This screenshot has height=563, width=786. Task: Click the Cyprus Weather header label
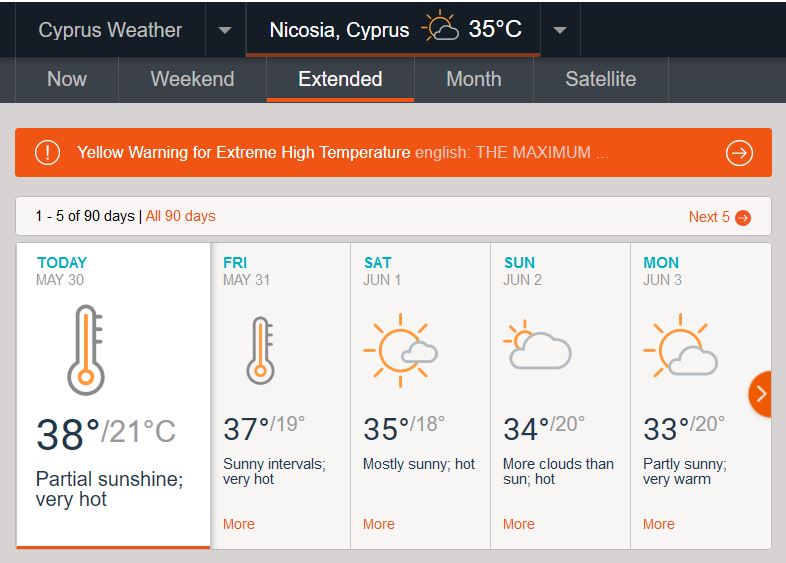tap(110, 30)
